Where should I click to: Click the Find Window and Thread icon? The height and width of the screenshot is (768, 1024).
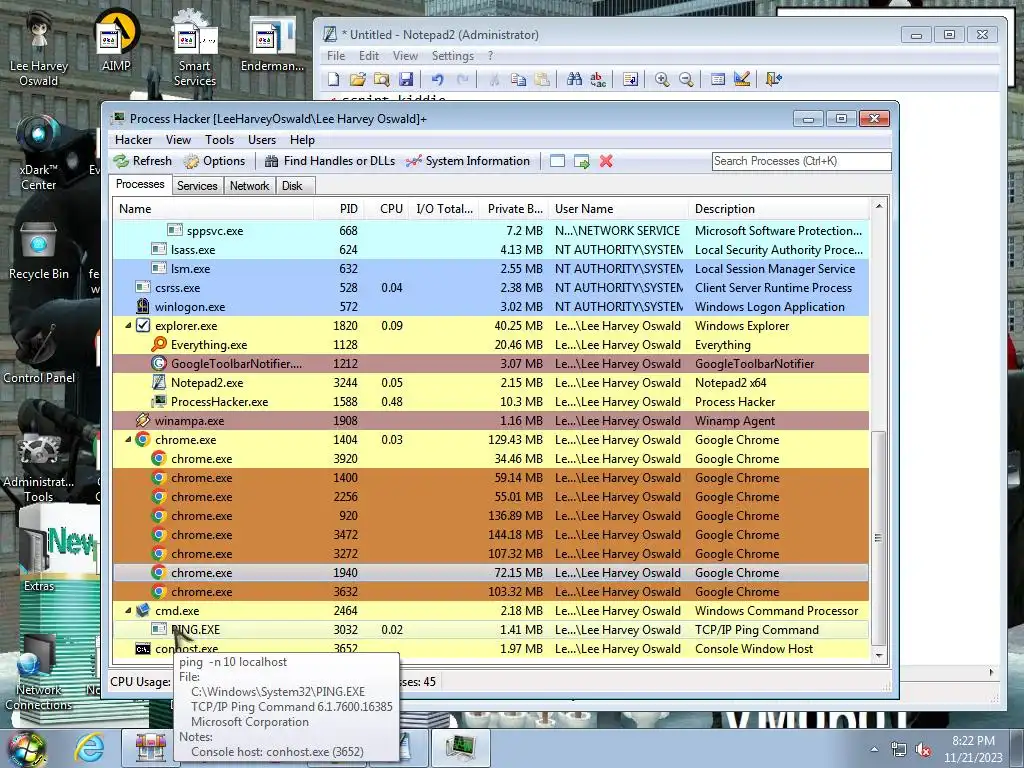pyautogui.click(x=581, y=161)
